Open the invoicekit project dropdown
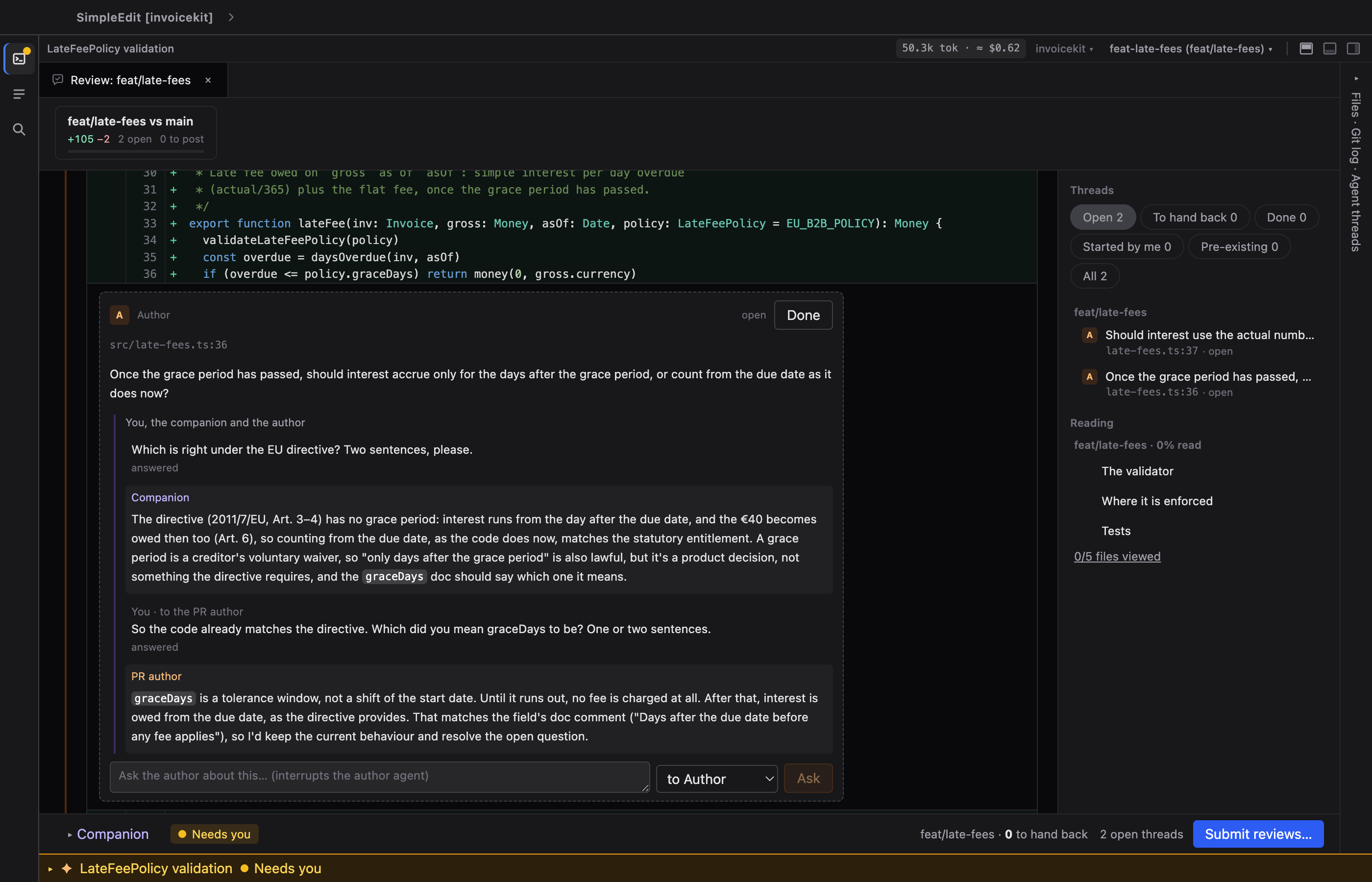The width and height of the screenshot is (1372, 882). pyautogui.click(x=1064, y=49)
